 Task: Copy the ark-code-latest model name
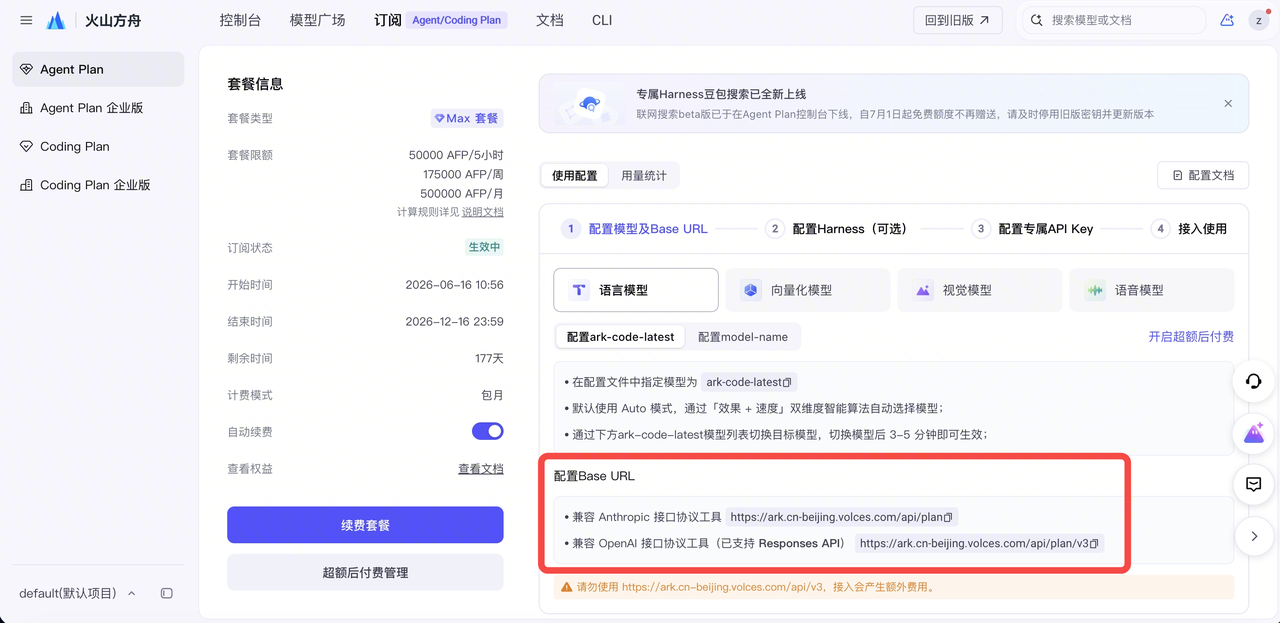point(787,382)
